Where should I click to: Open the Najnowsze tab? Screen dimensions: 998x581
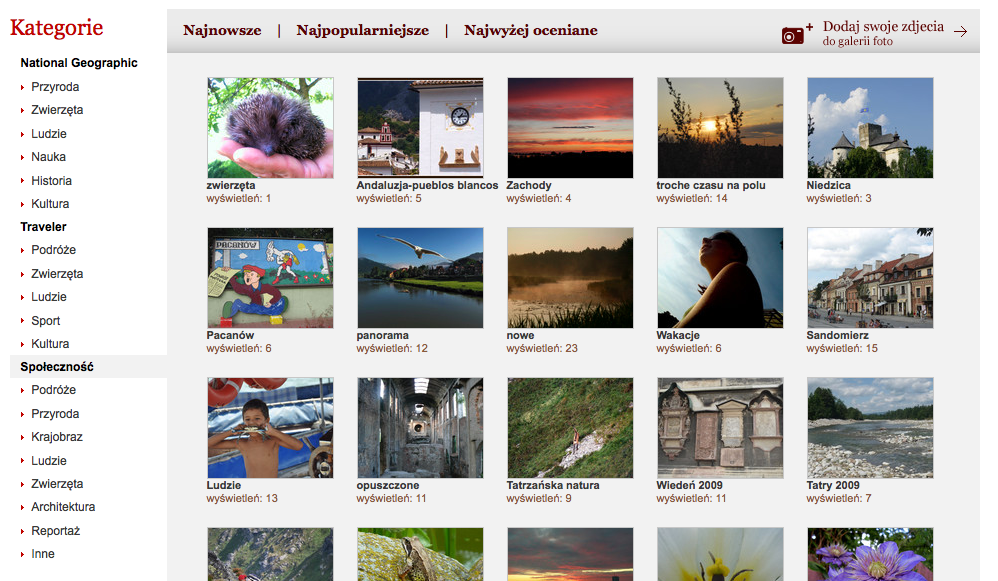[222, 30]
